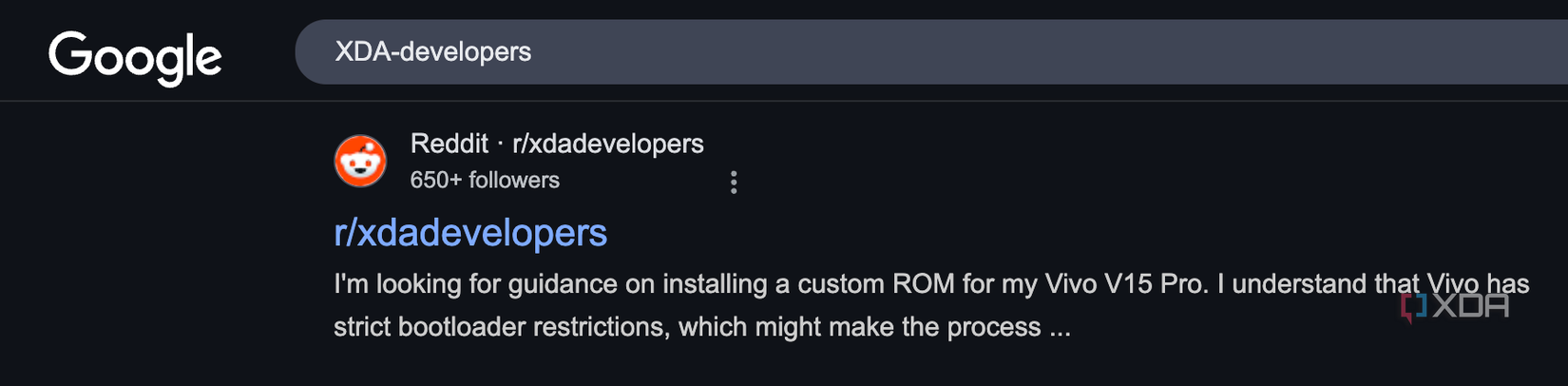
Task: Focus the search box containing XDA-developers
Action: (x=855, y=51)
